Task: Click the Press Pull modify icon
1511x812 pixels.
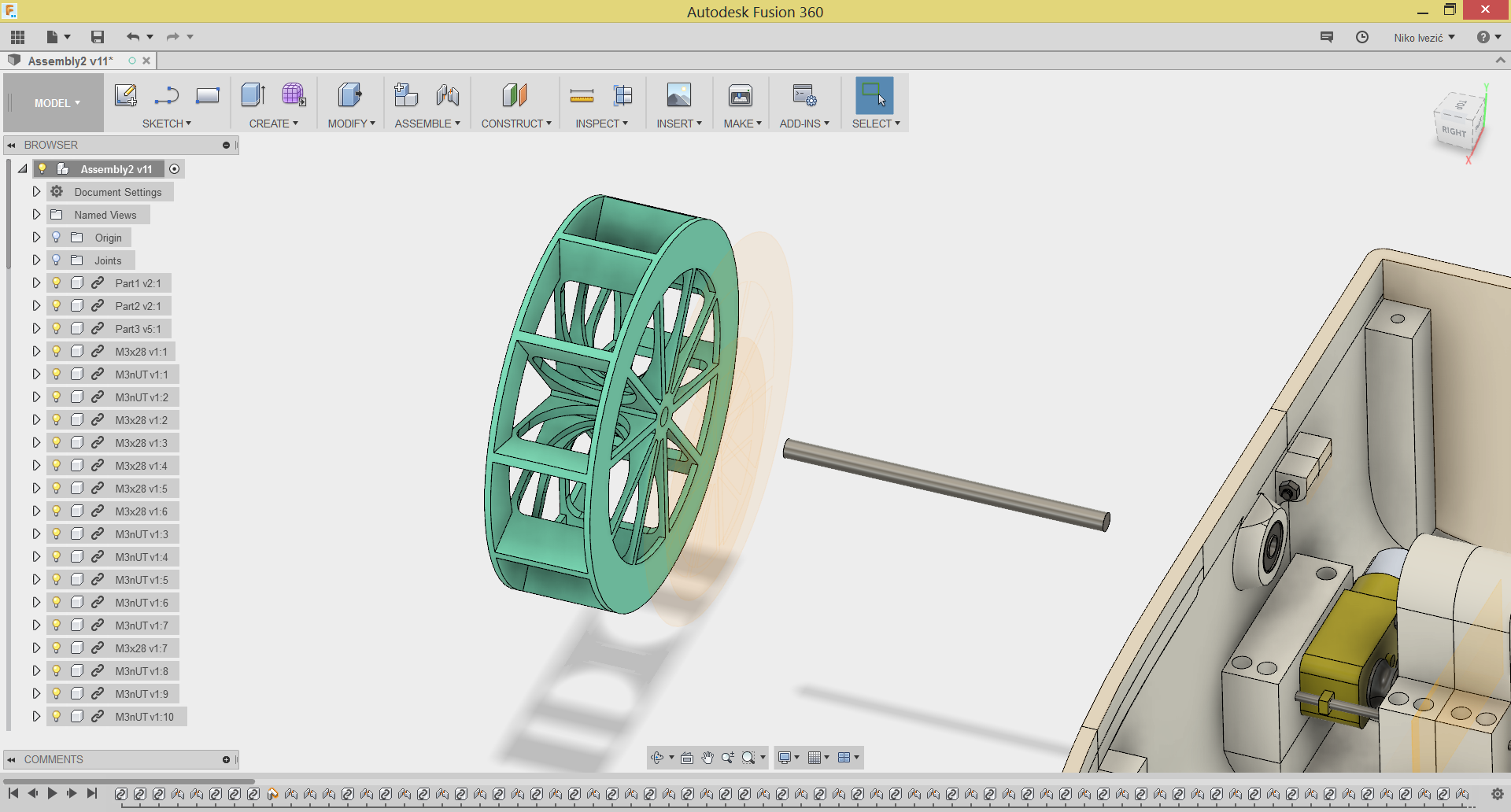Action: [x=350, y=95]
